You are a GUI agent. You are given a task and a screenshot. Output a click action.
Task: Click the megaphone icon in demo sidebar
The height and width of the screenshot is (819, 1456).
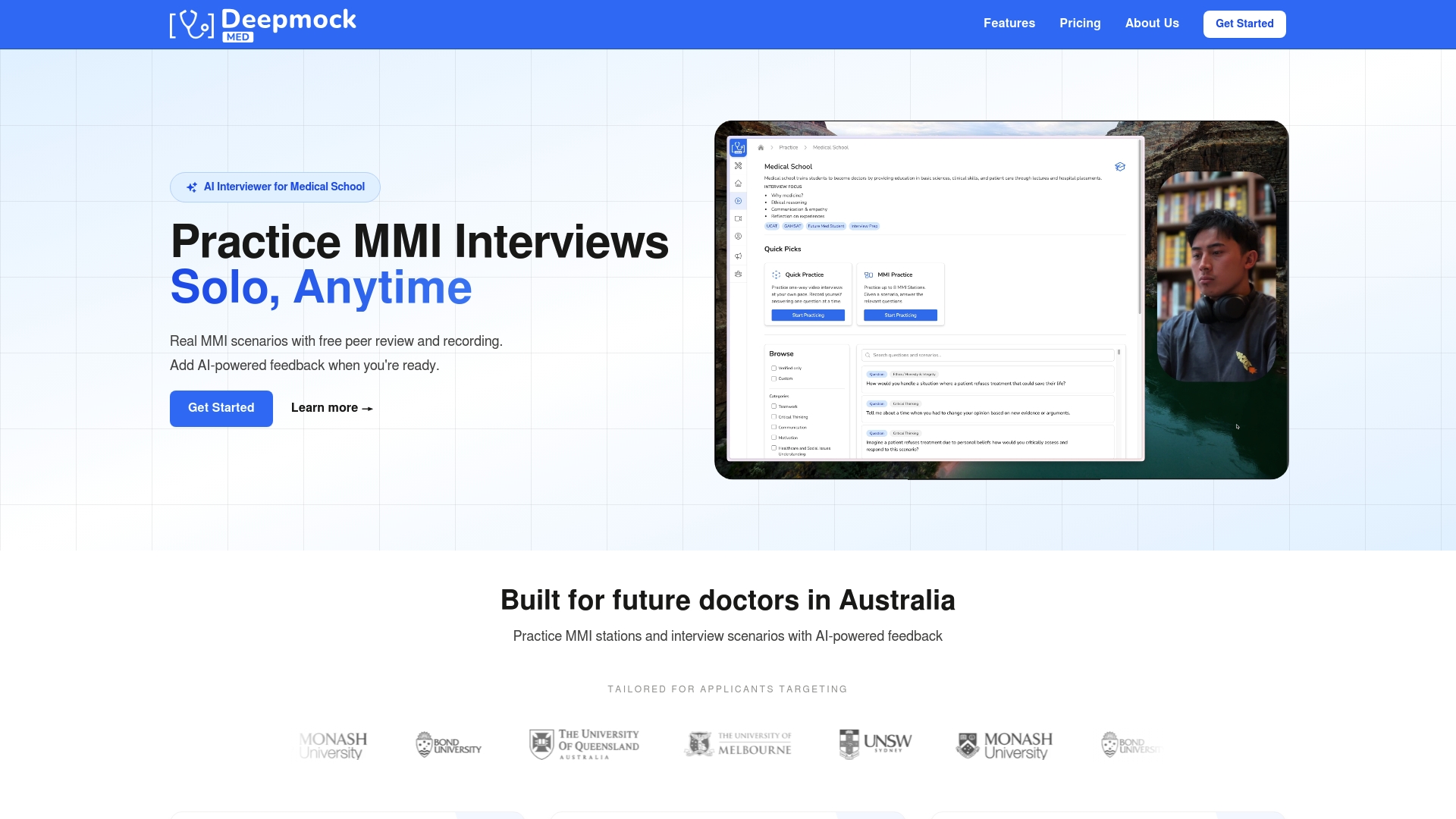click(738, 256)
